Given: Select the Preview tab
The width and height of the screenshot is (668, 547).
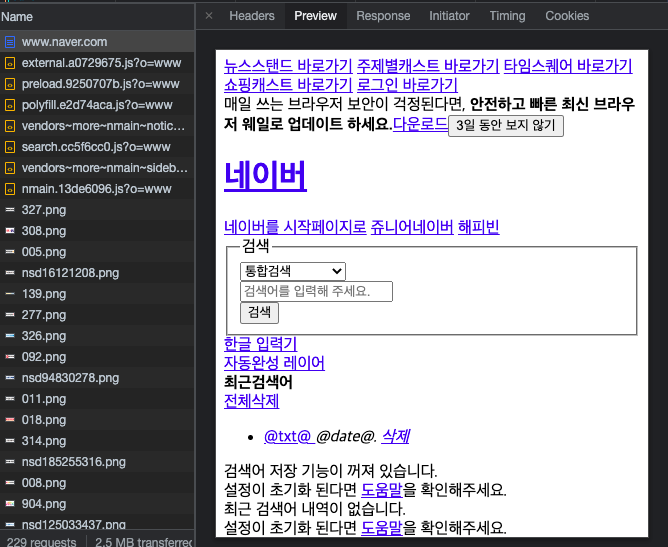Looking at the screenshot, I should pyautogui.click(x=315, y=16).
